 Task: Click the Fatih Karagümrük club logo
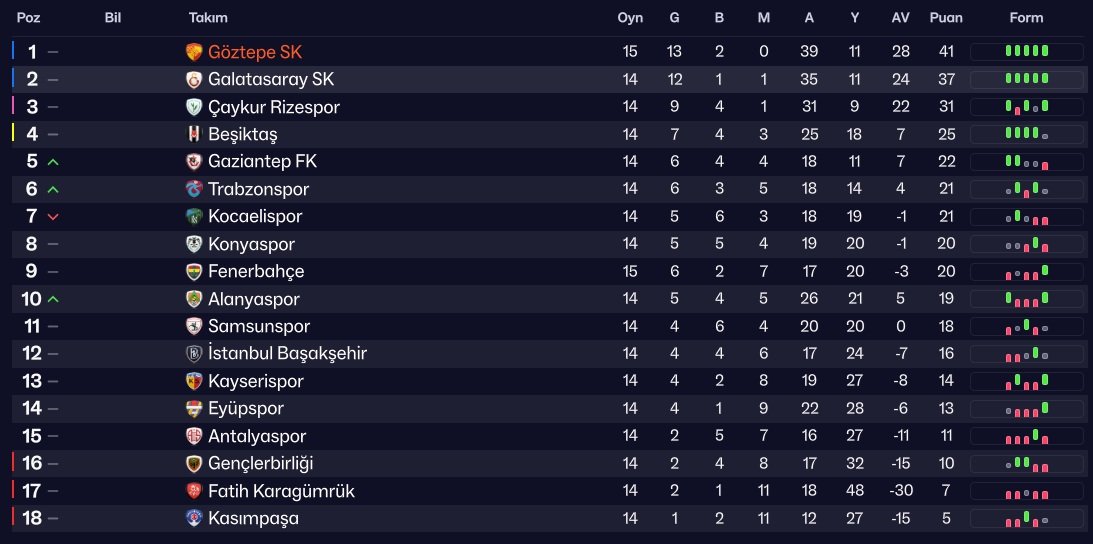tap(194, 491)
